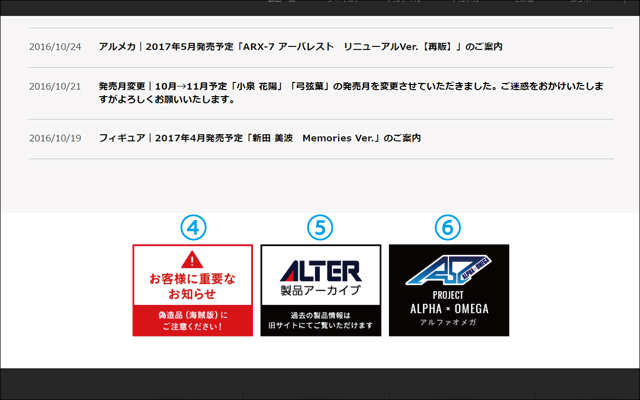Open the 発売月変更 notice about 小泉 花陽
640x400 pixels.
click(351, 93)
